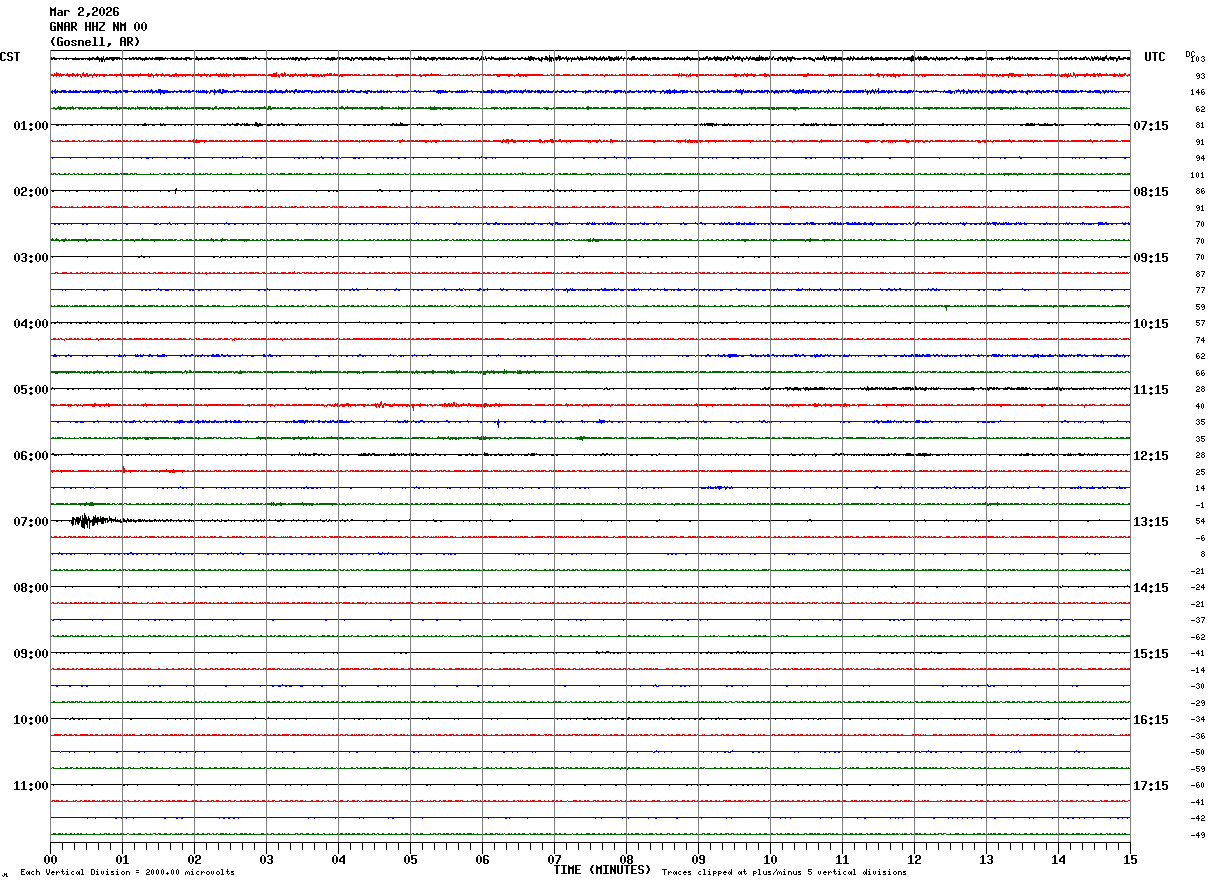Viewport: 1210px width, 886px height.
Task: Click the '10:15' UTC time label
Action: 1150,324
